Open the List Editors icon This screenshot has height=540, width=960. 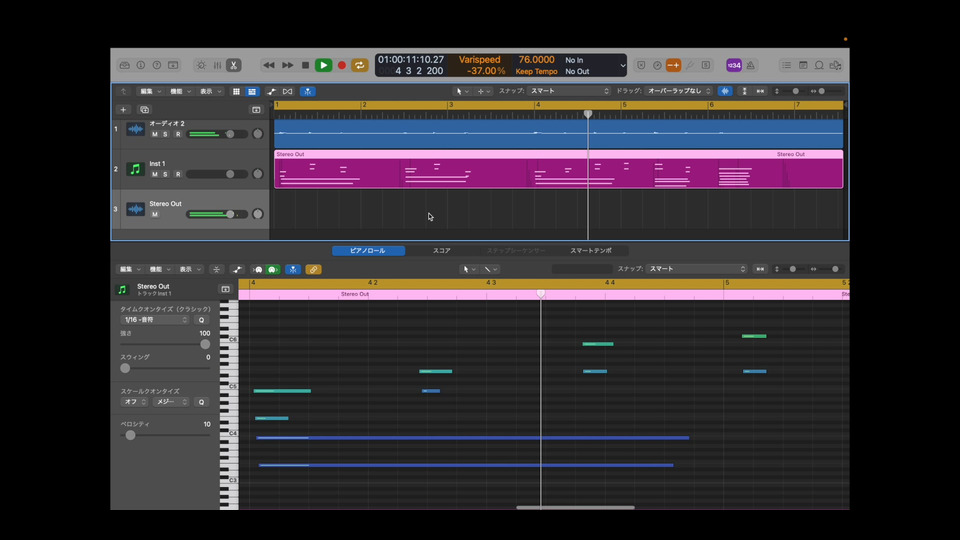pos(786,65)
